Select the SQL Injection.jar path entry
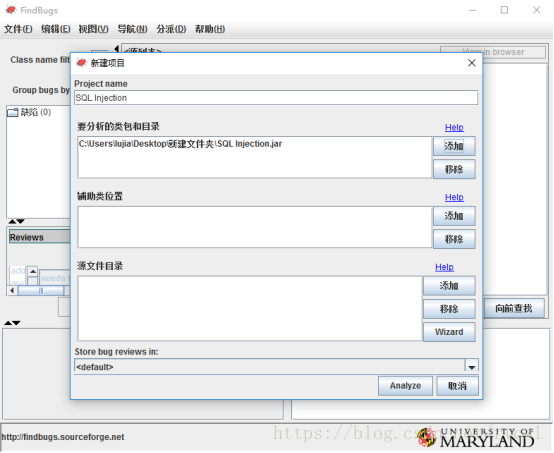Screen dimensions: 554x453 (180, 144)
